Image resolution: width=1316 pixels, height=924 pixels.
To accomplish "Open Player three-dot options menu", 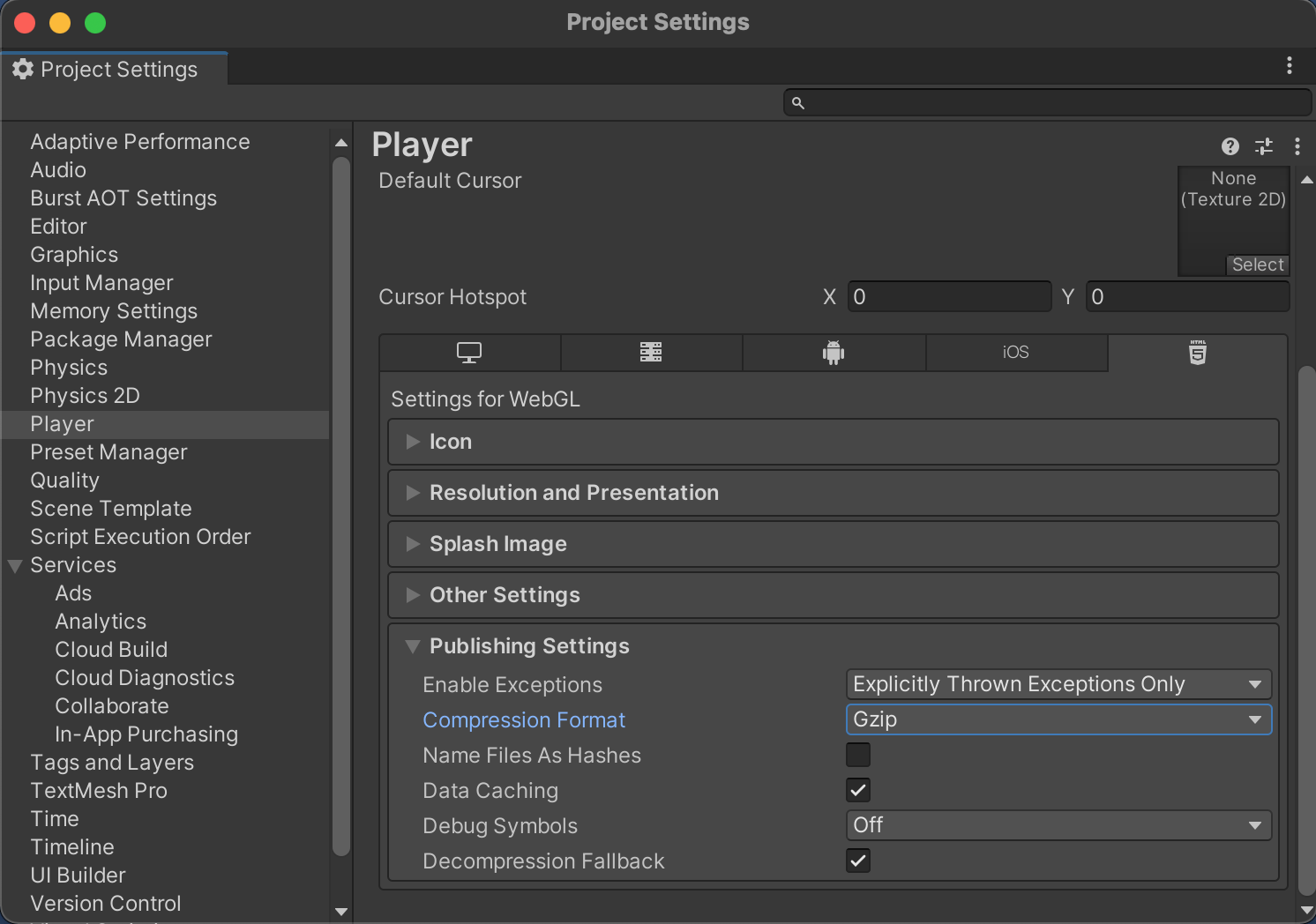I will pos(1297,146).
